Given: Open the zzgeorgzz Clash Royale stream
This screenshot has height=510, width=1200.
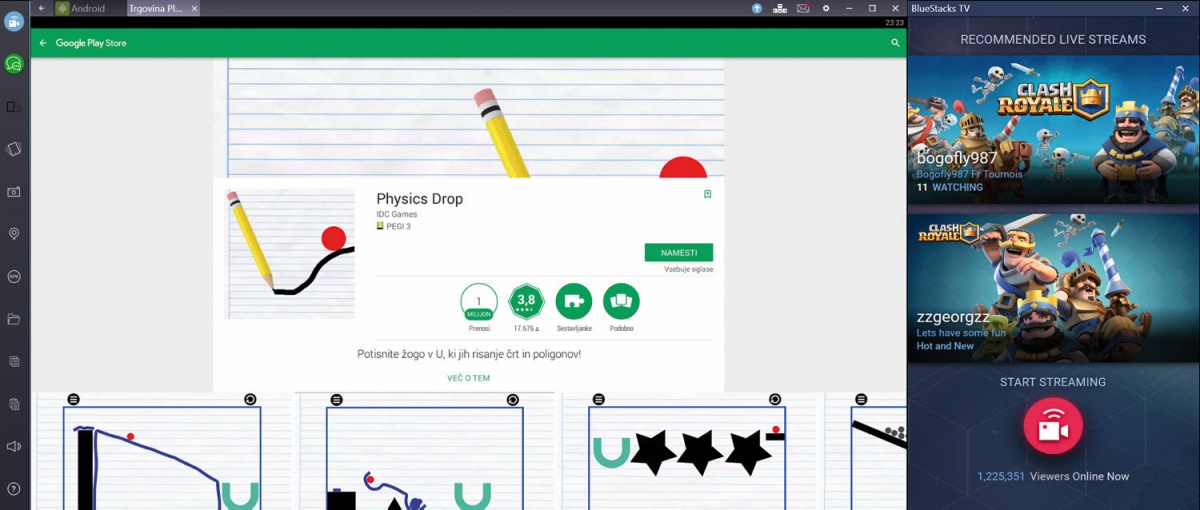Looking at the screenshot, I should 1053,288.
